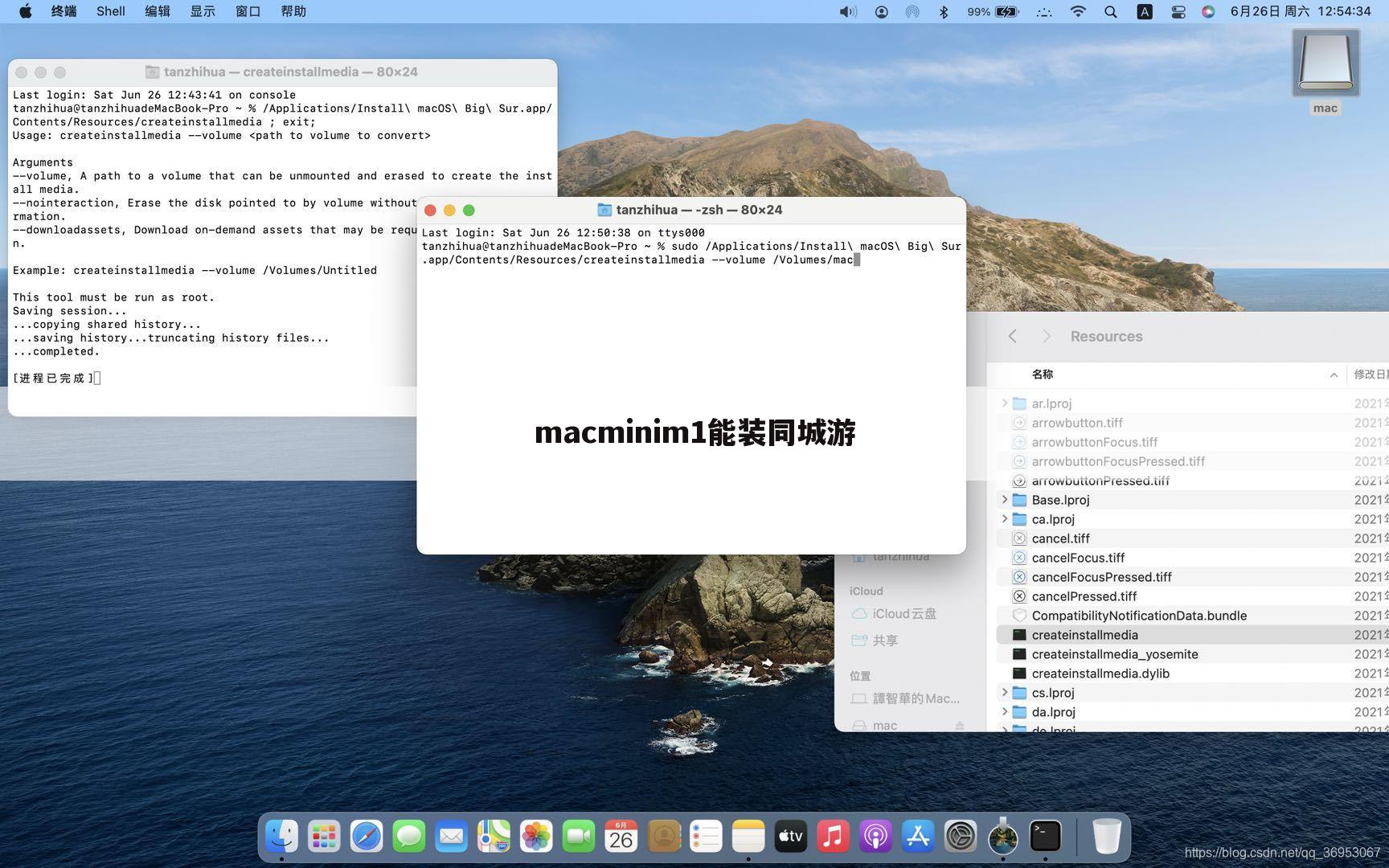Open the 编辑 menu
This screenshot has width=1389, height=868.
[158, 11]
